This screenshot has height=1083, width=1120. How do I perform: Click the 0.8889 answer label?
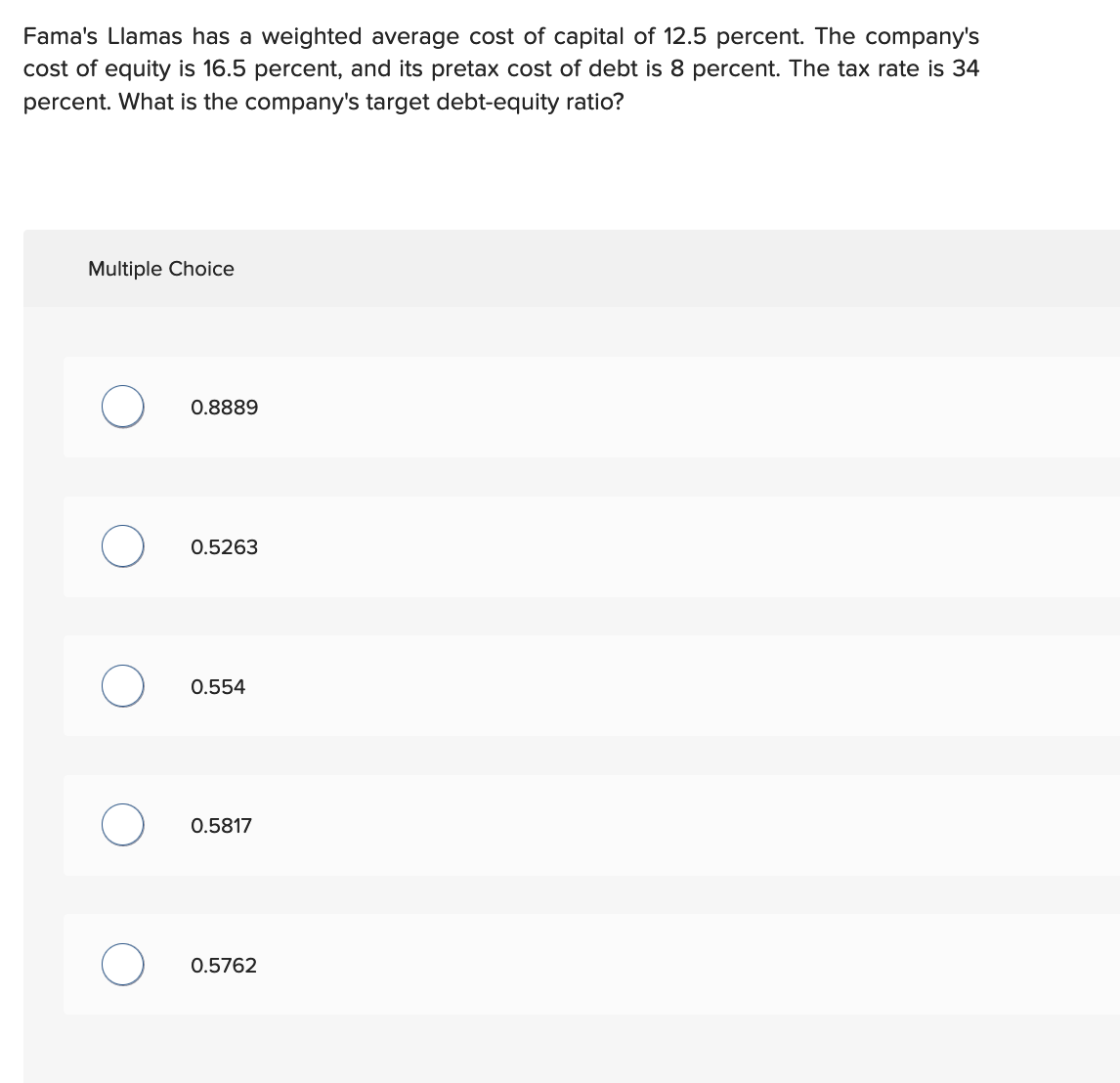point(224,407)
